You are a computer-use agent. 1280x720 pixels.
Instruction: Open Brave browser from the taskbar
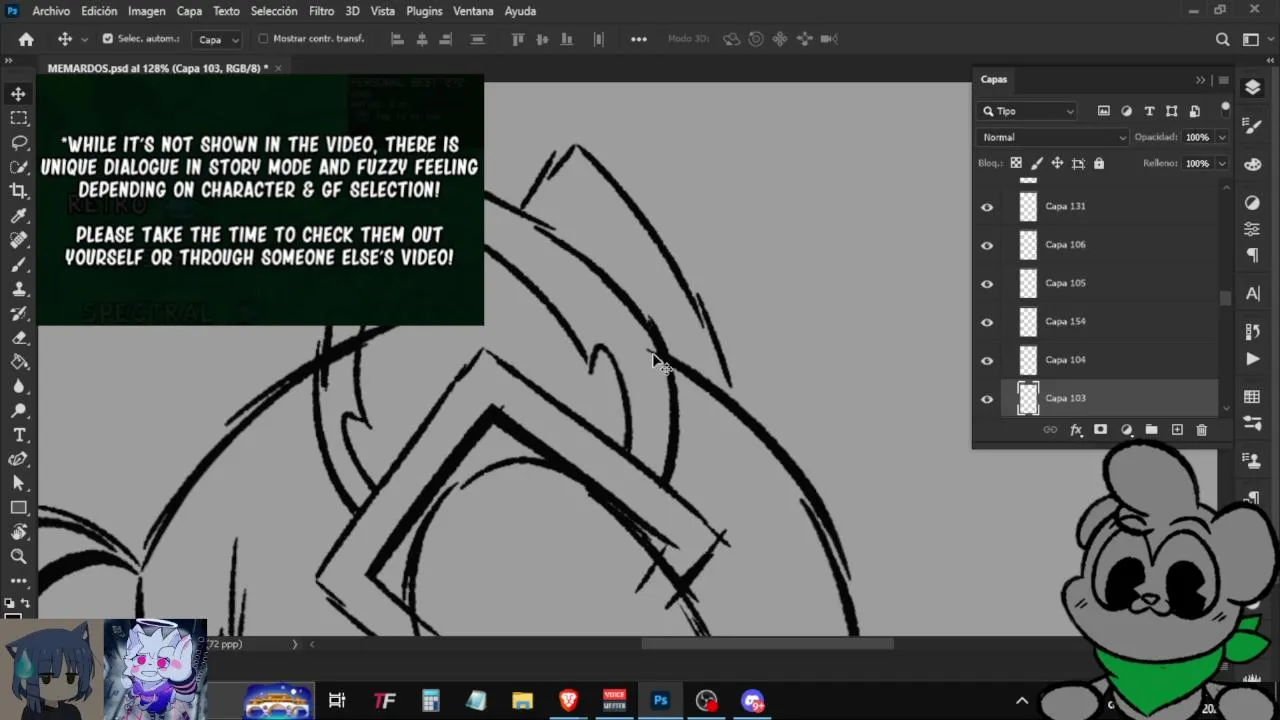[568, 701]
